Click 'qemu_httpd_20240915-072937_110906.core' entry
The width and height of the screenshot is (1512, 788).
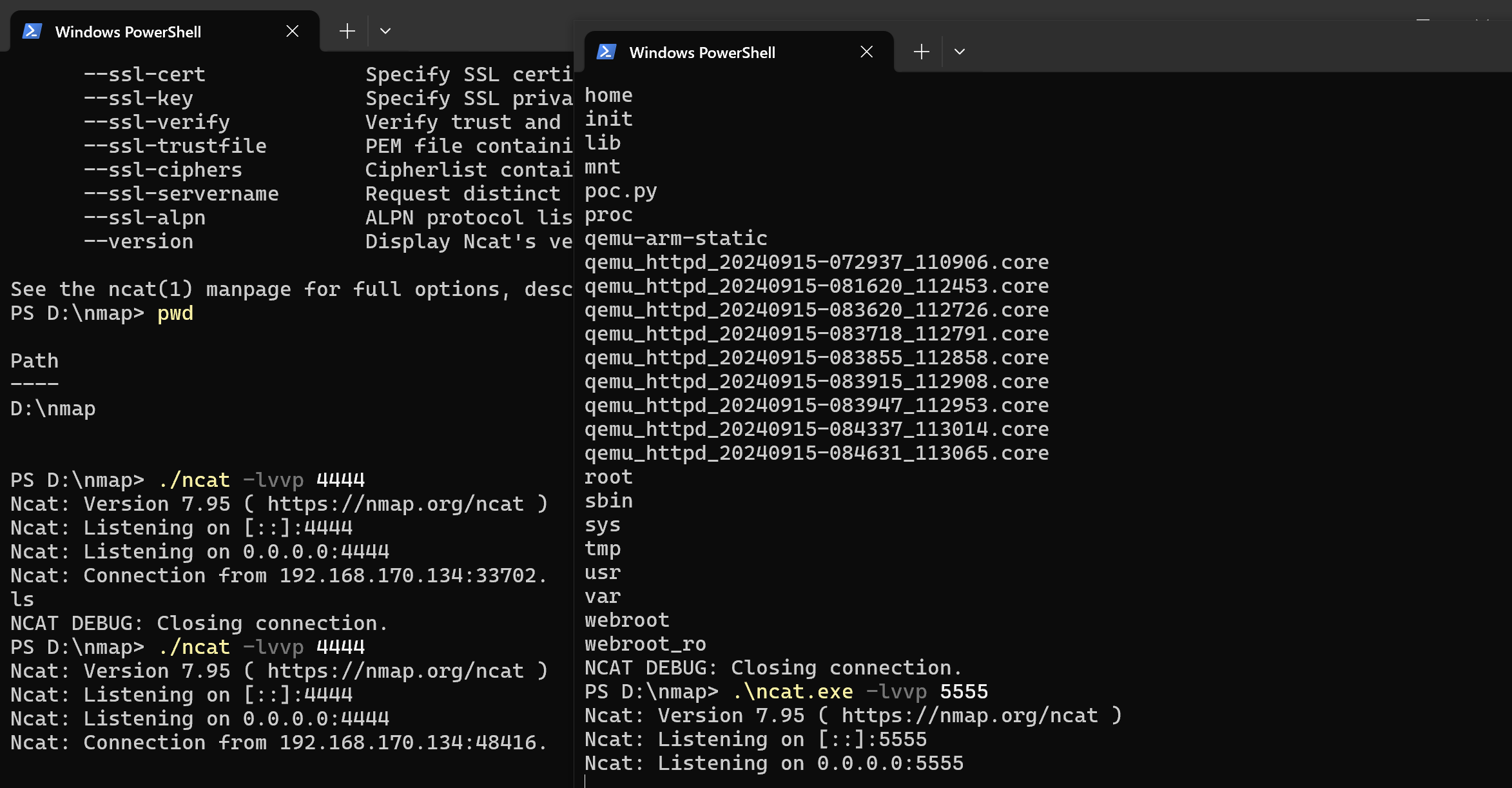point(817,262)
